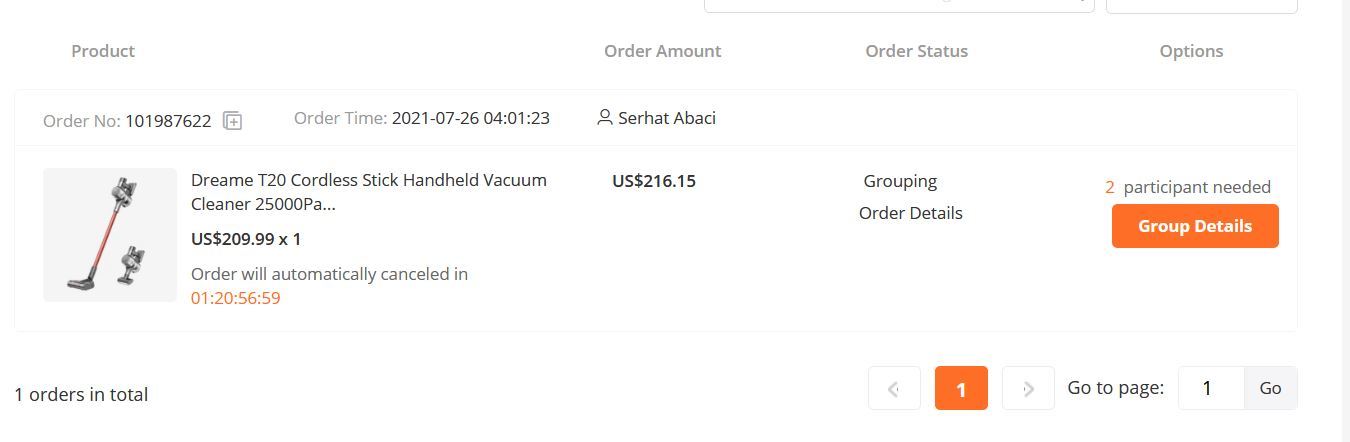The width and height of the screenshot is (1350, 442).
Task: Select the Order Amount column header
Action: click(x=662, y=51)
